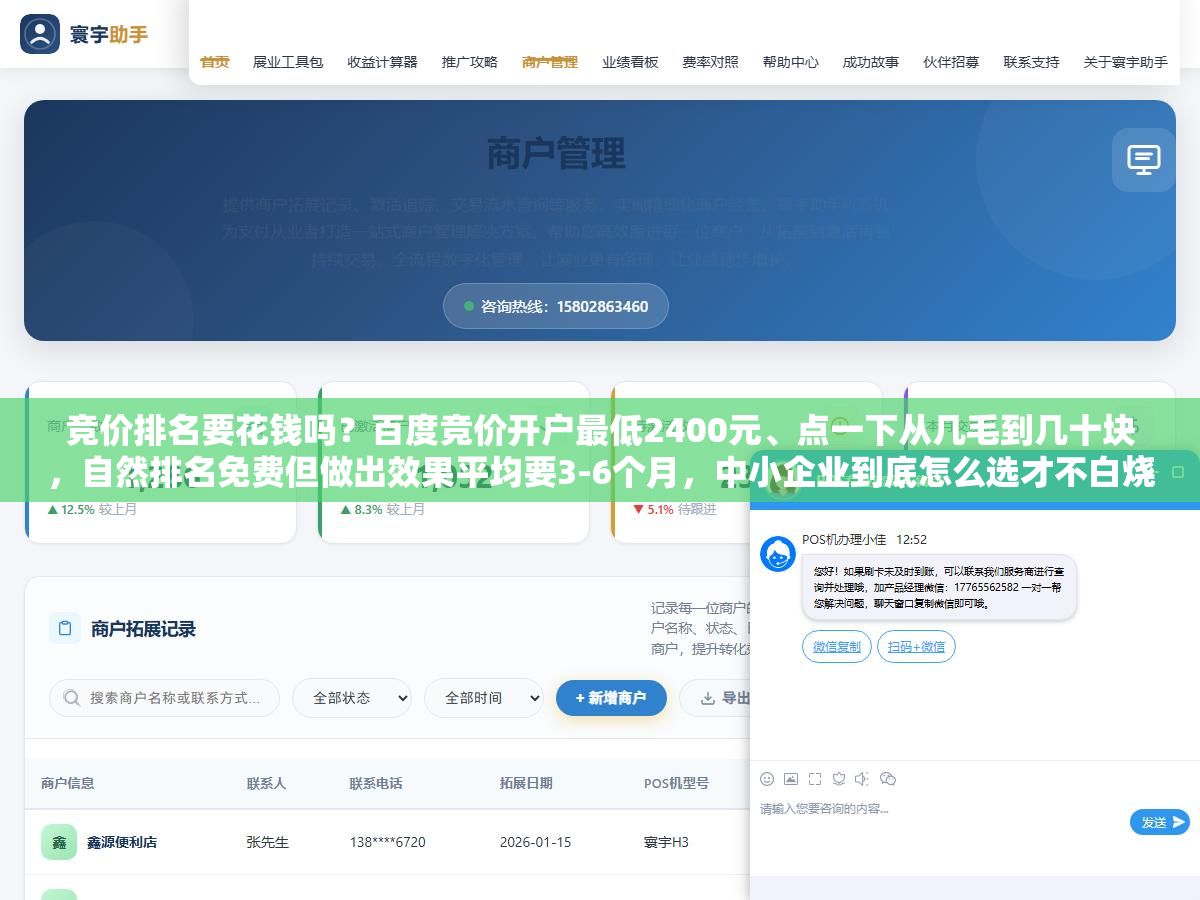Open the 全部状态 status filter dropdown
The image size is (1200, 900).
click(352, 698)
